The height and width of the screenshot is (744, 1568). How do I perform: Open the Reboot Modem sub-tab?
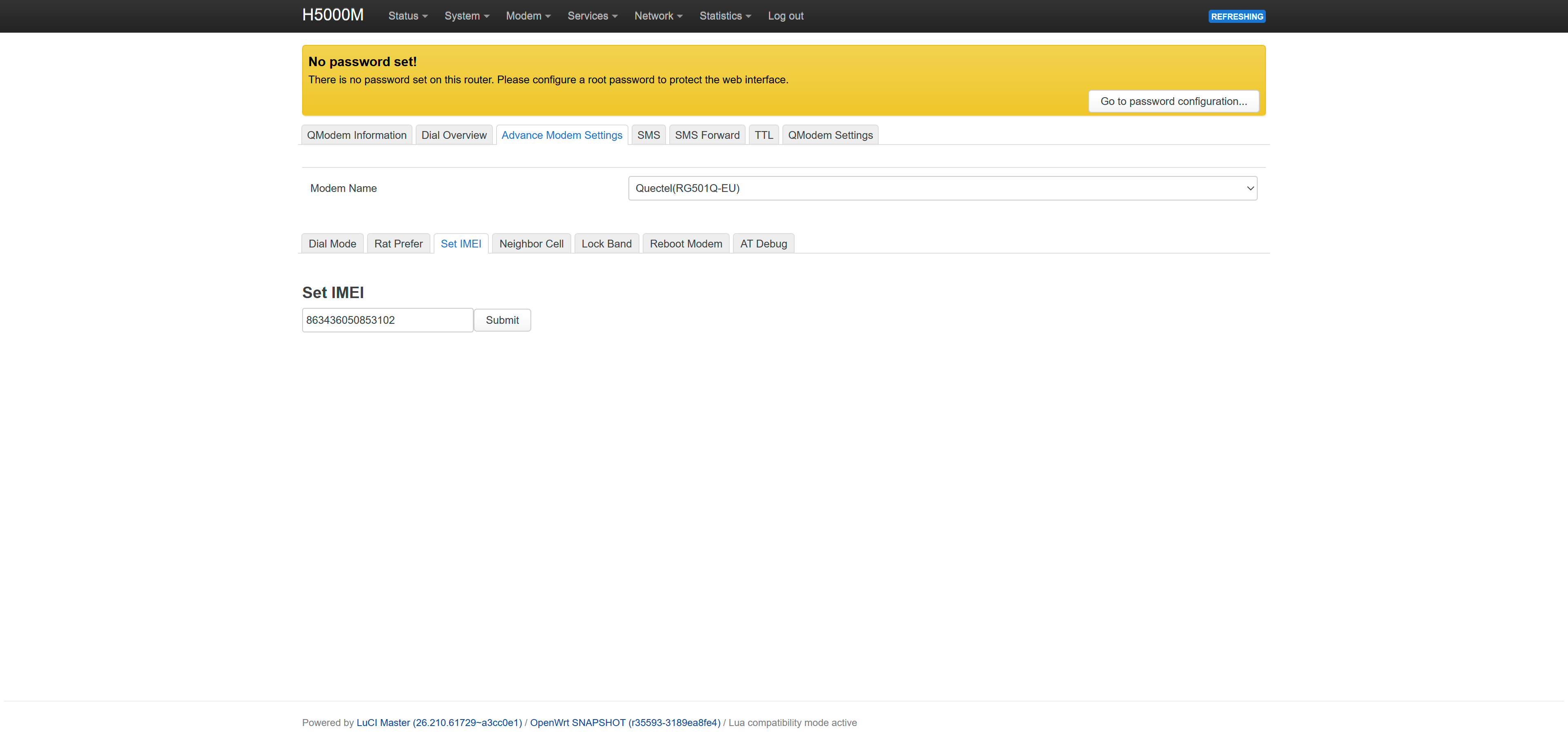[x=686, y=243]
